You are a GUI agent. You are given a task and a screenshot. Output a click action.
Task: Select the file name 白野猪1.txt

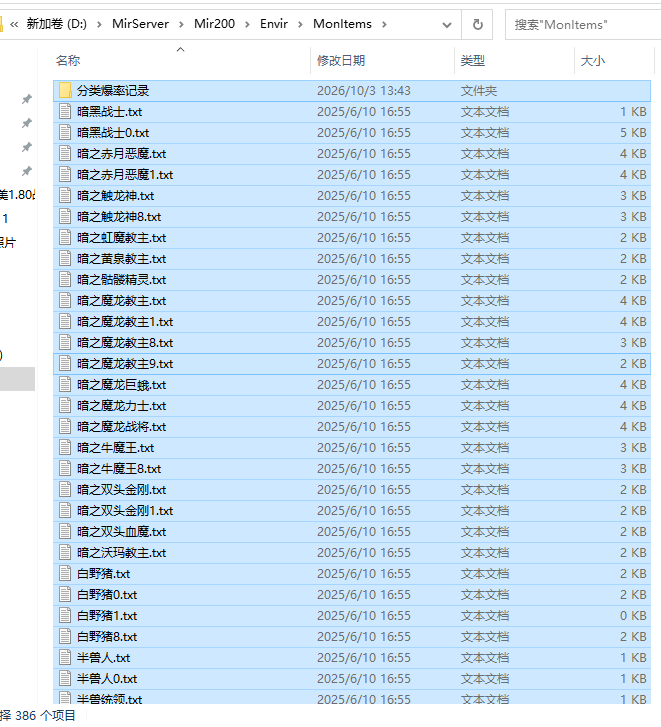[107, 616]
